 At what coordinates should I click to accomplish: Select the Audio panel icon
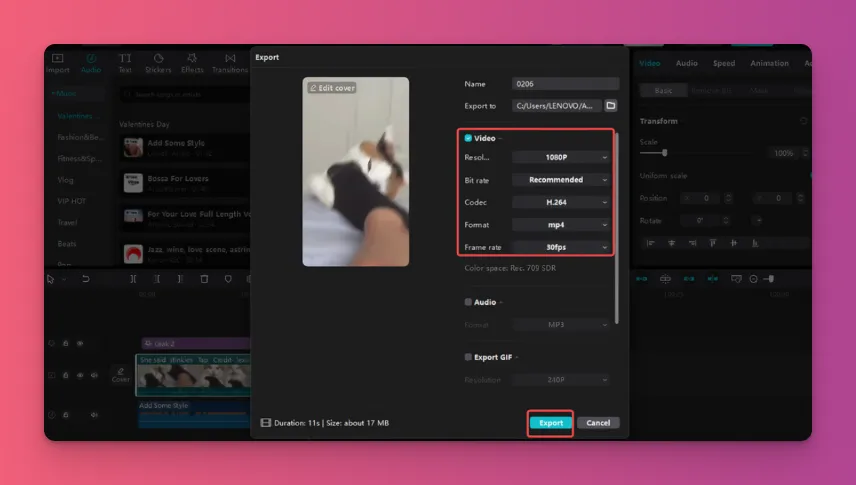(x=91, y=63)
